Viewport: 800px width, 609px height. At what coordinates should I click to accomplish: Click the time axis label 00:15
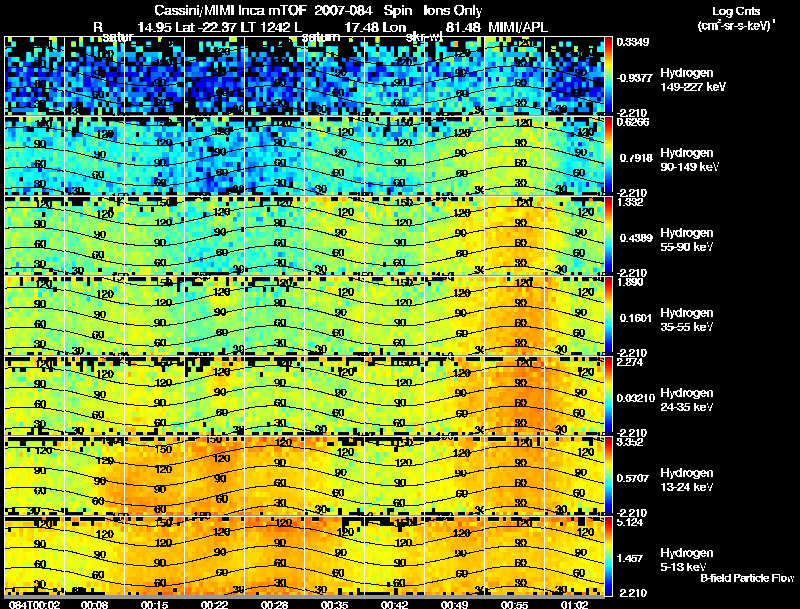point(155,604)
